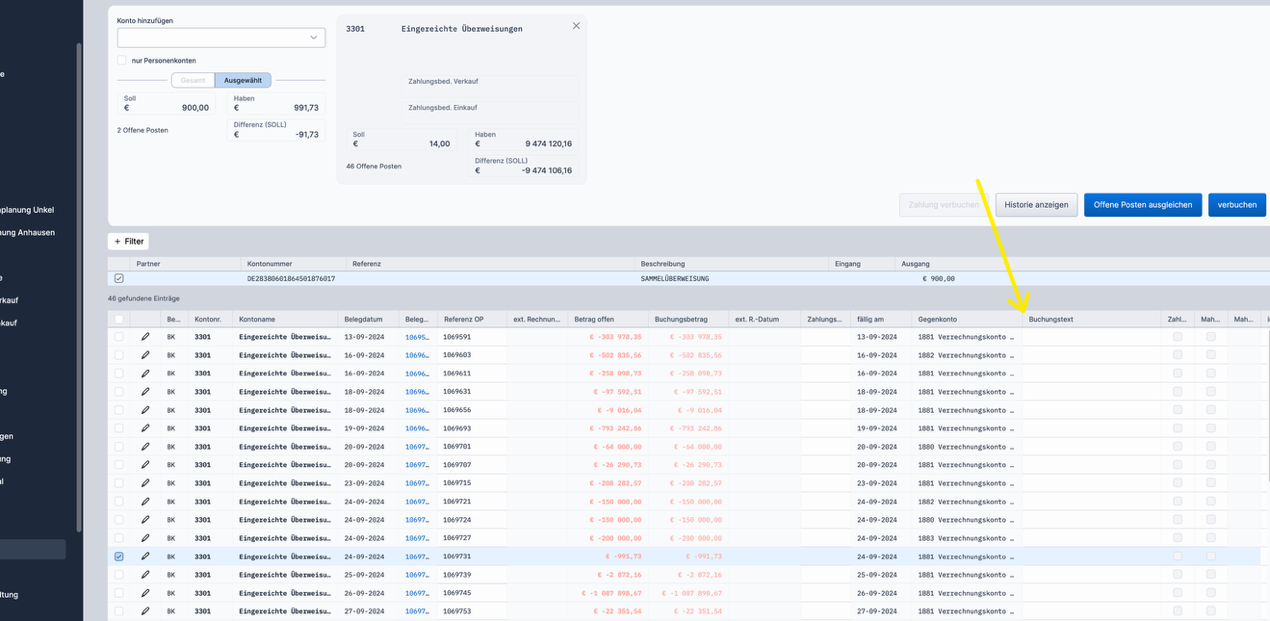Switch to the Gesamt tab
This screenshot has height=621, width=1270.
192,81
